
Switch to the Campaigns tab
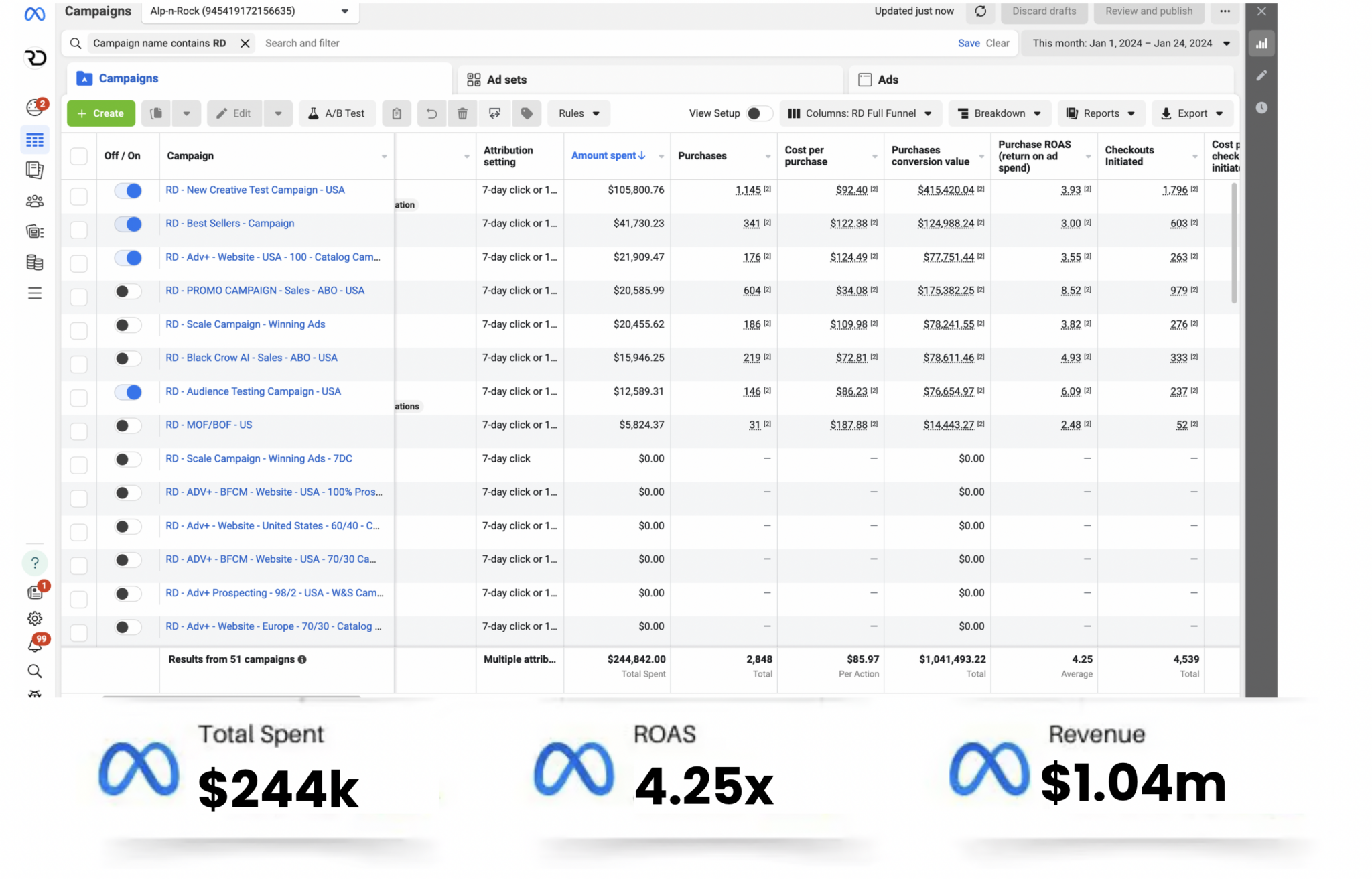pyautogui.click(x=258, y=78)
